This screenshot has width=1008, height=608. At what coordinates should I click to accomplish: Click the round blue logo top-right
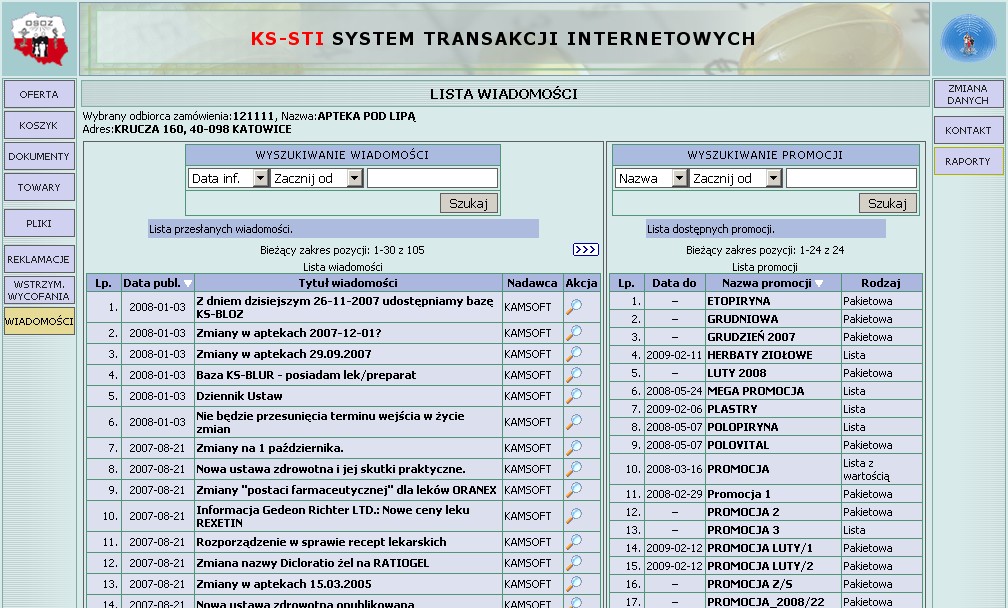966,39
